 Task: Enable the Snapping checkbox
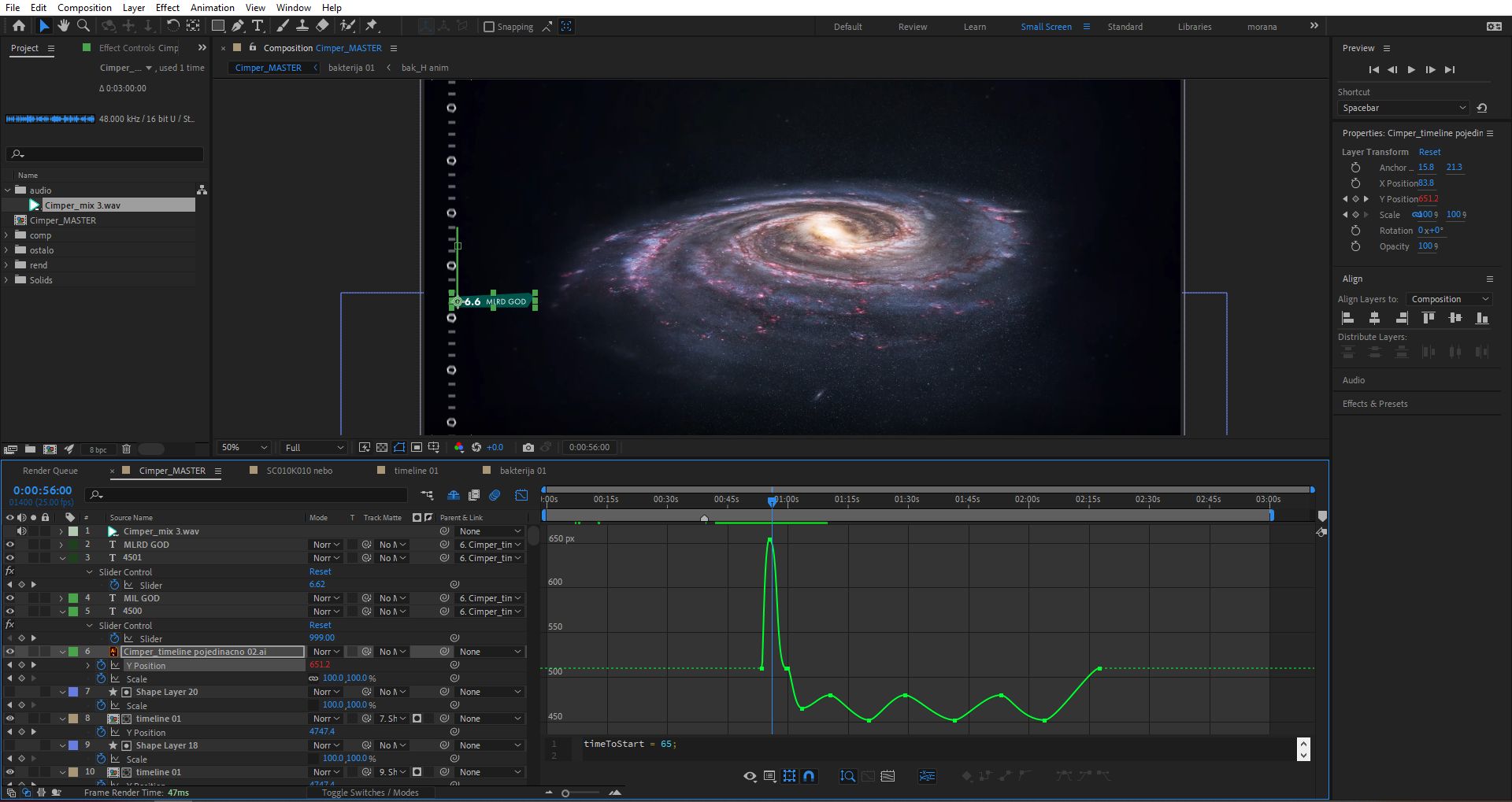[x=489, y=27]
